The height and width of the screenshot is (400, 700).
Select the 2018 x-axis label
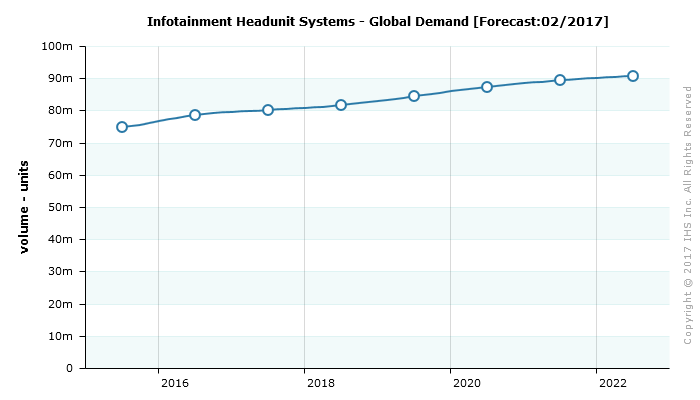click(x=320, y=383)
